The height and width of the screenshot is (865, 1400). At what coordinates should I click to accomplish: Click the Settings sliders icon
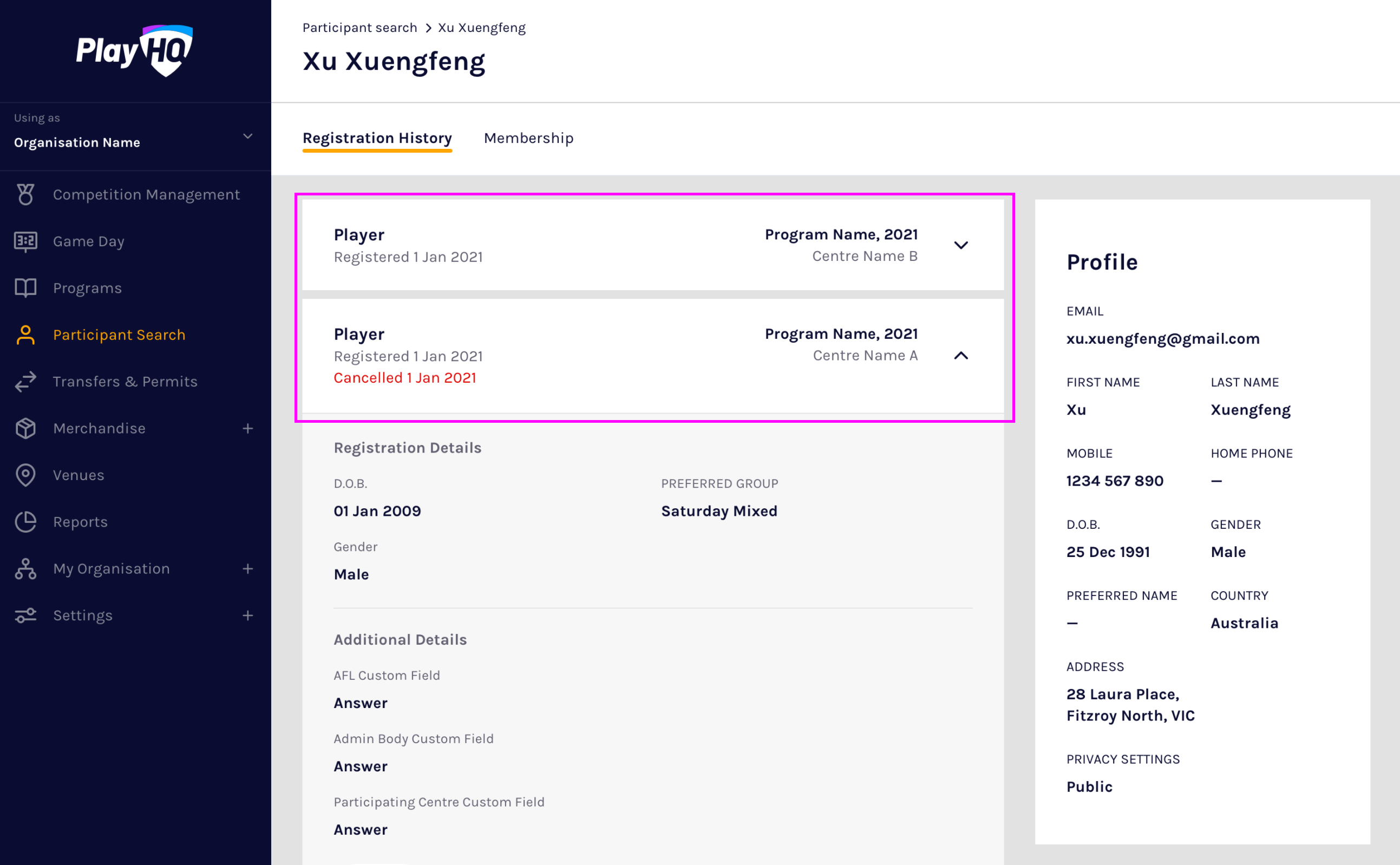tap(26, 615)
